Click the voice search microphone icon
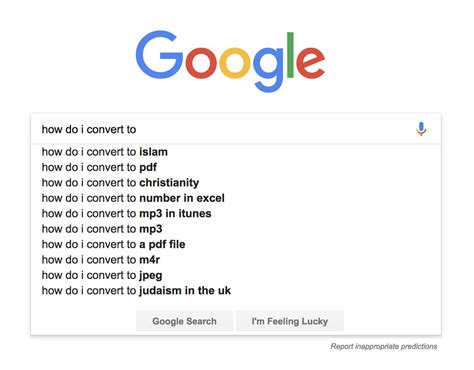Image resolution: width=474 pixels, height=370 pixels. coord(421,129)
